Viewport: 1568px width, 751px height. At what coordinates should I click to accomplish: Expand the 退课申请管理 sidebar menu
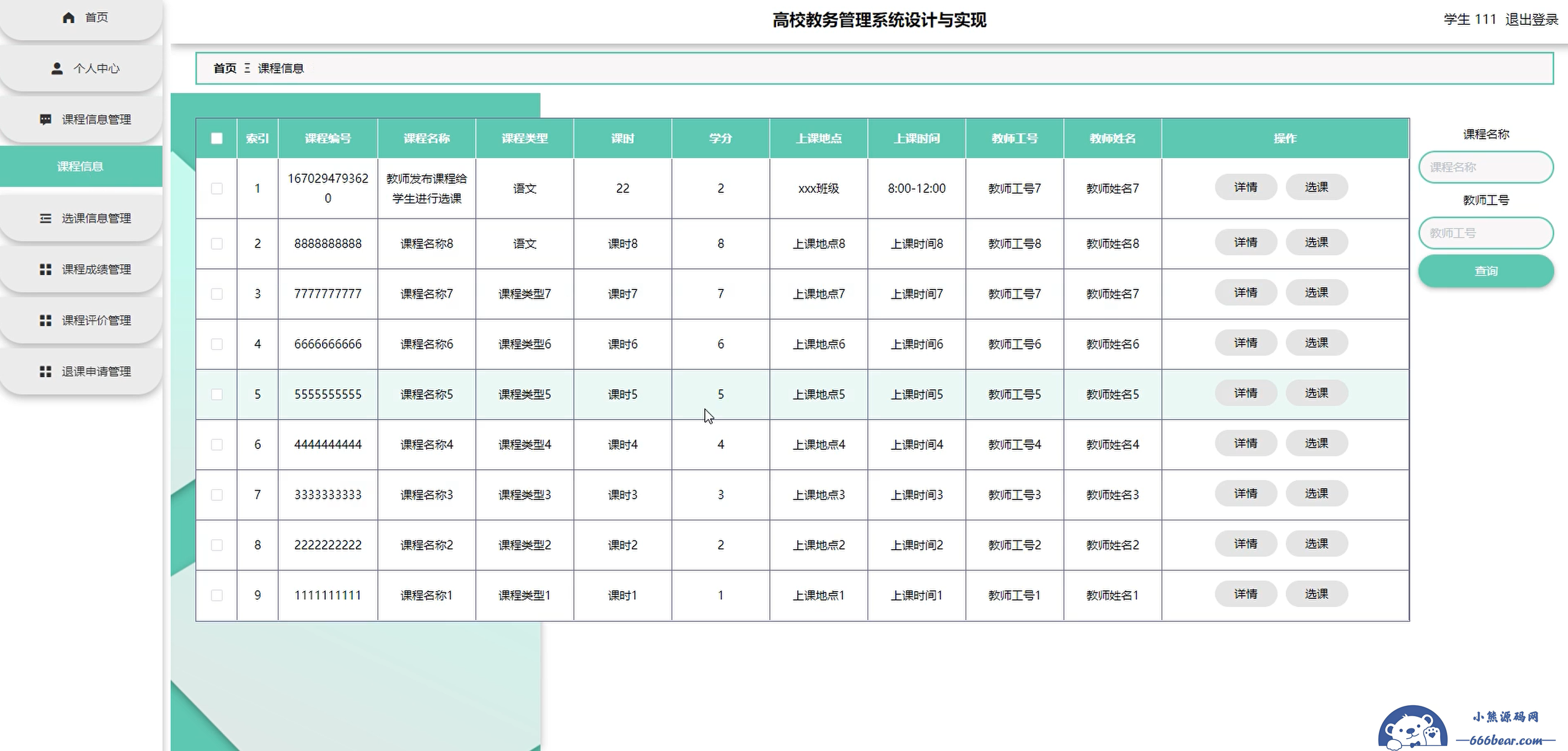pos(81,371)
